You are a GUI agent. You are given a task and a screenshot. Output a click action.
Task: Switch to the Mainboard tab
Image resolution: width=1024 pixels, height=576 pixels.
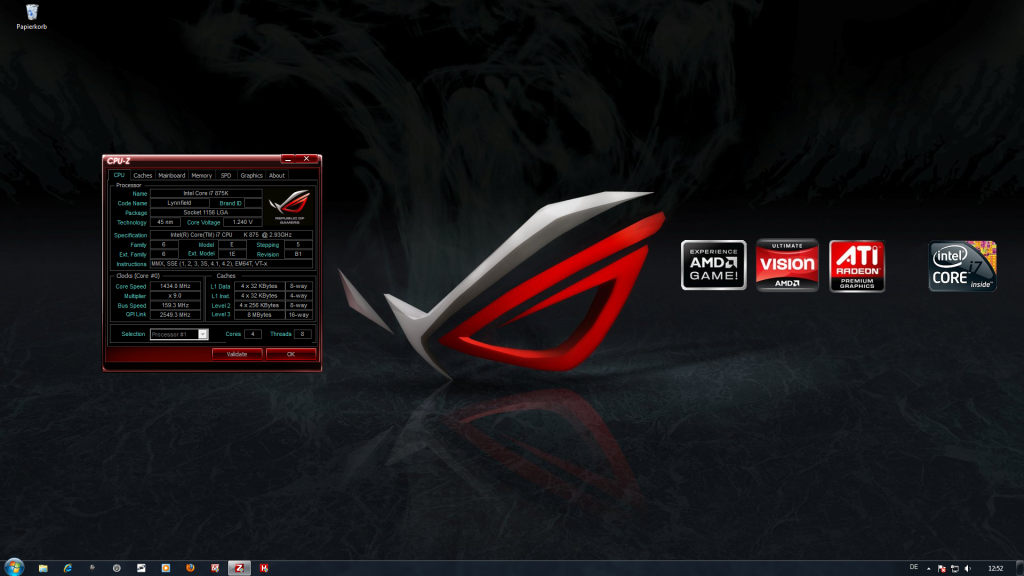coord(171,175)
